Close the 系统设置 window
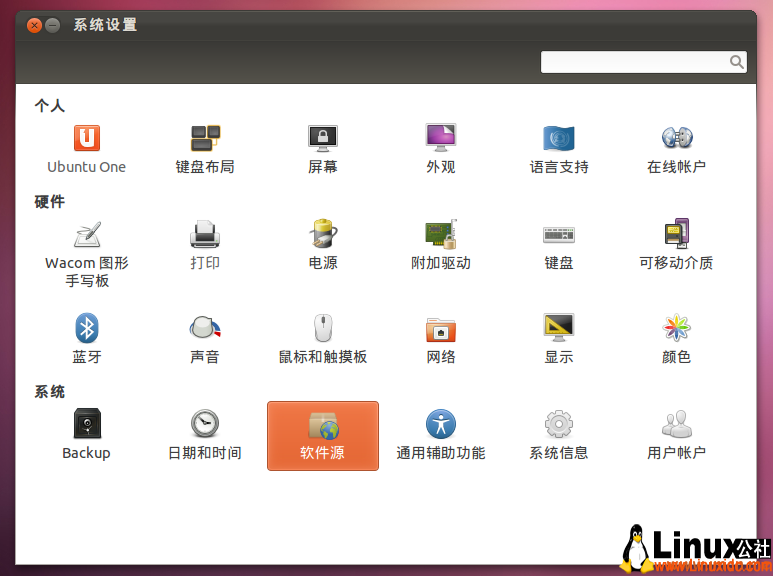 pyautogui.click(x=35, y=25)
